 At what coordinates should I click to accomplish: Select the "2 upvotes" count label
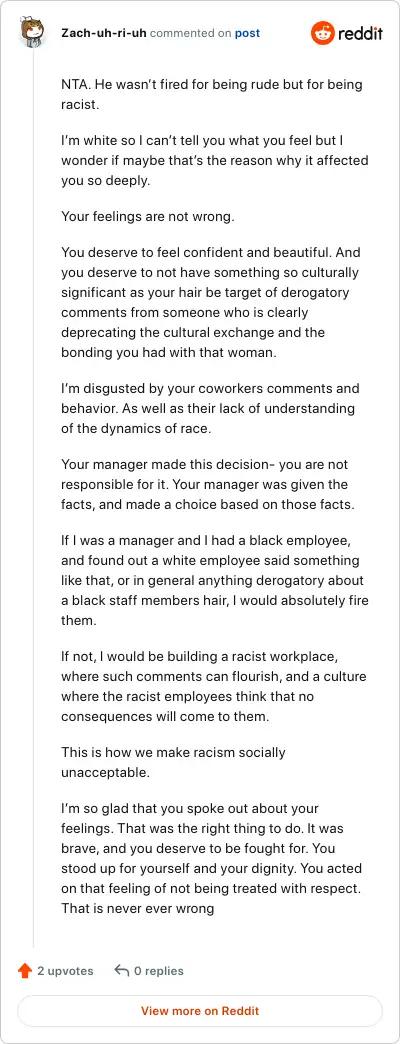(65, 971)
